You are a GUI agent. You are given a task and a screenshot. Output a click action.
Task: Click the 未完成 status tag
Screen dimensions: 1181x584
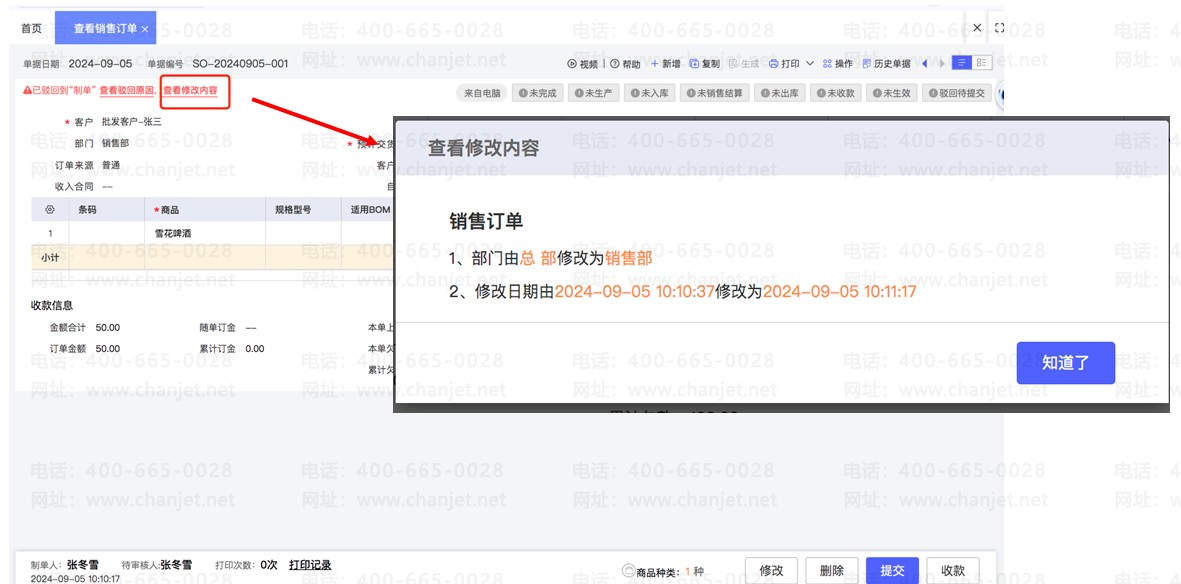click(537, 93)
